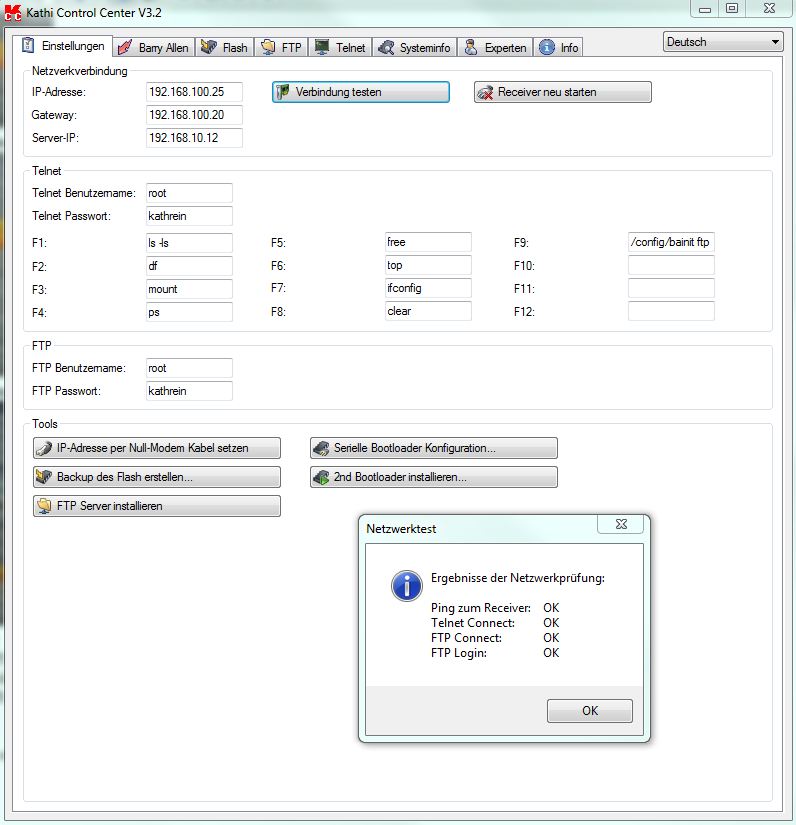Click the blue Info tab icon
Image resolution: width=796 pixels, height=825 pixels.
point(547,47)
